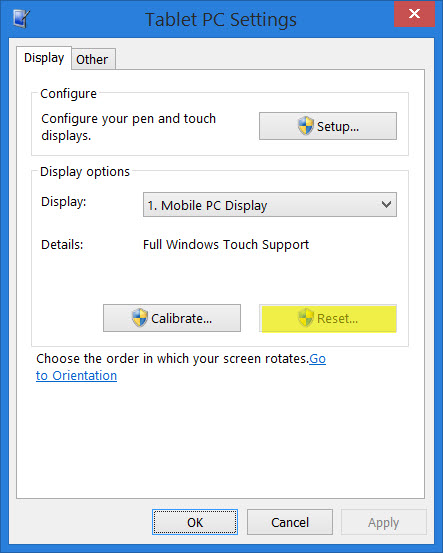Click the Configure your pen and touch text
The height and width of the screenshot is (553, 443).
tap(128, 119)
